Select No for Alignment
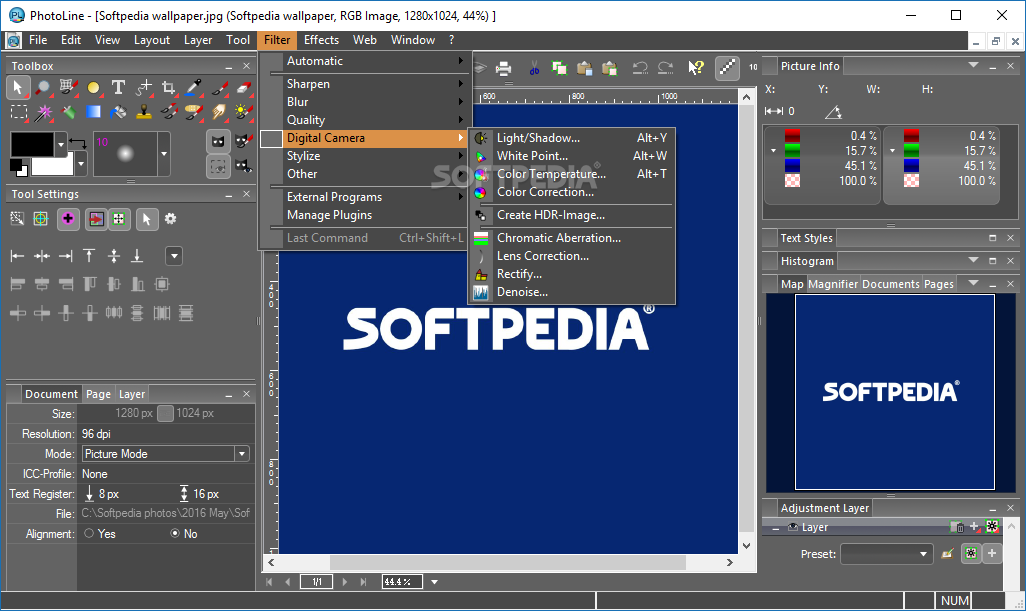 click(x=175, y=534)
